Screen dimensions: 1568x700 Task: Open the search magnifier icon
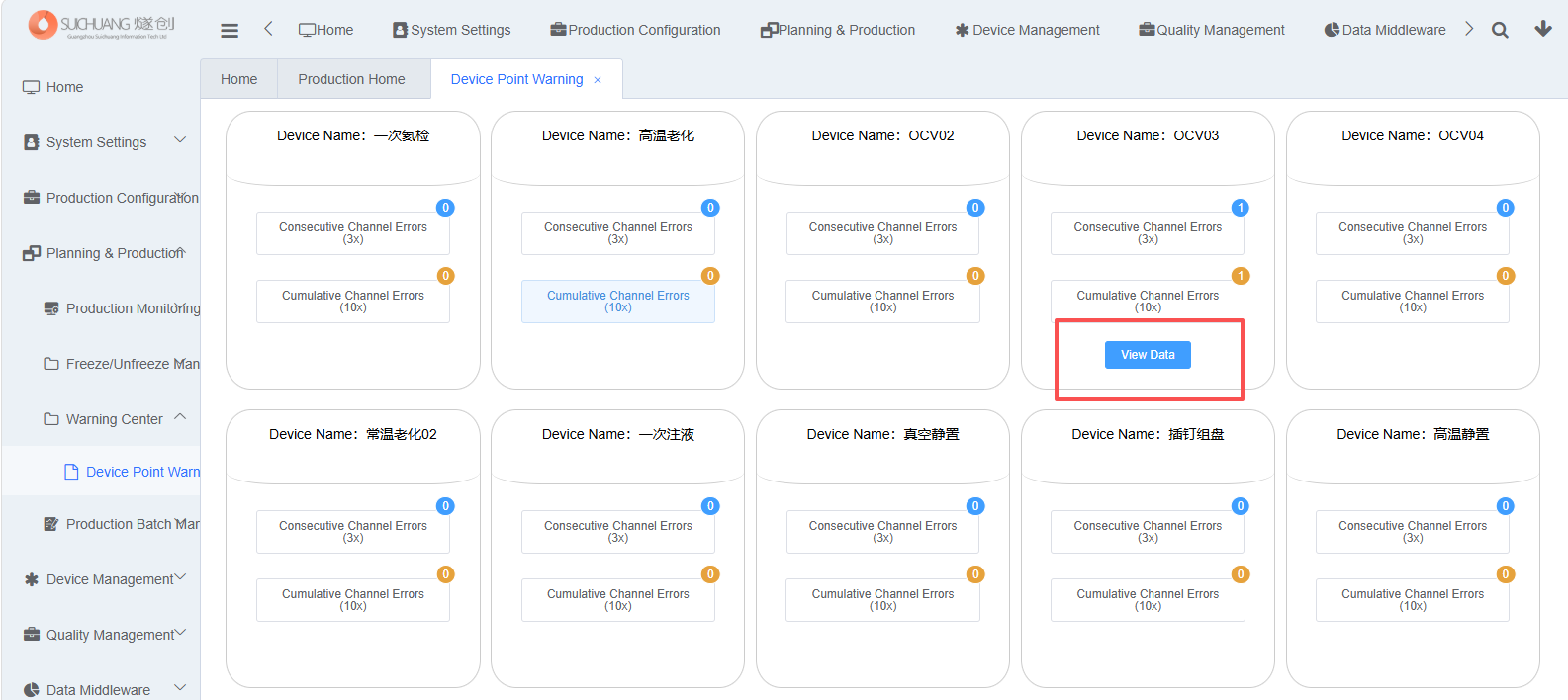(x=1500, y=30)
